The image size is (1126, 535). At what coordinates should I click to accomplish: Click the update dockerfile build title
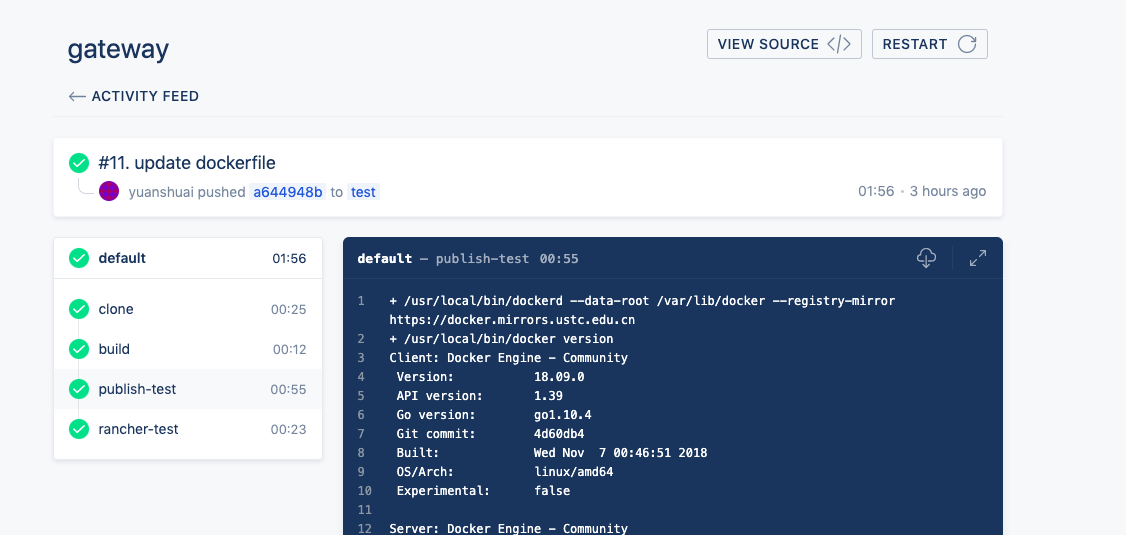187,163
